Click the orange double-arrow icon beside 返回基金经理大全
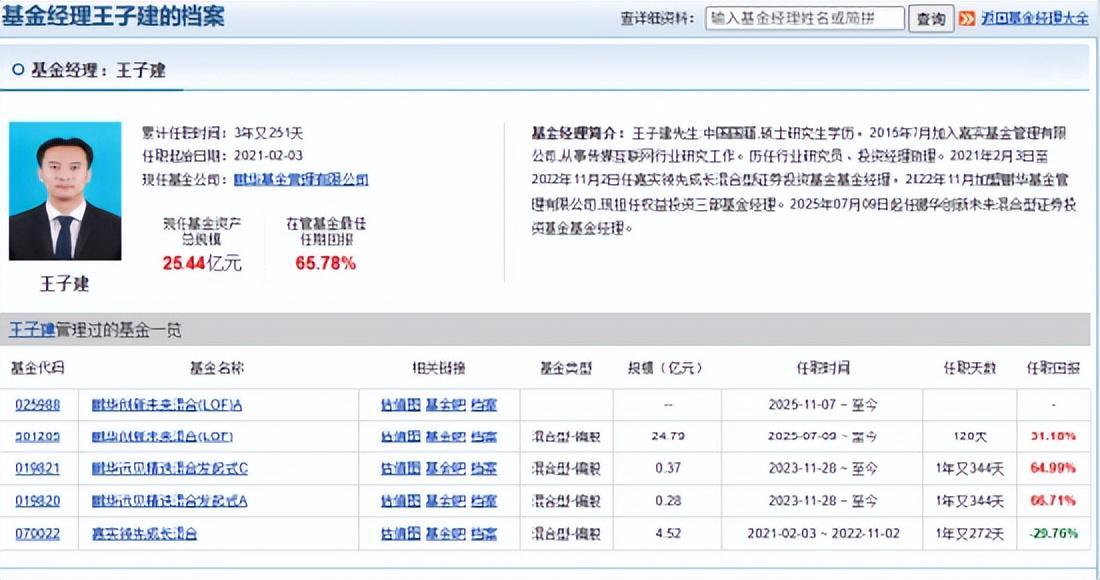 point(967,18)
